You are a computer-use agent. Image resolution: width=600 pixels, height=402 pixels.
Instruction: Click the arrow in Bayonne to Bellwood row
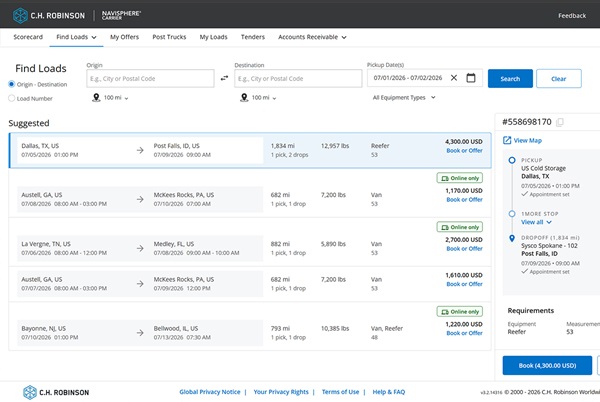click(140, 333)
